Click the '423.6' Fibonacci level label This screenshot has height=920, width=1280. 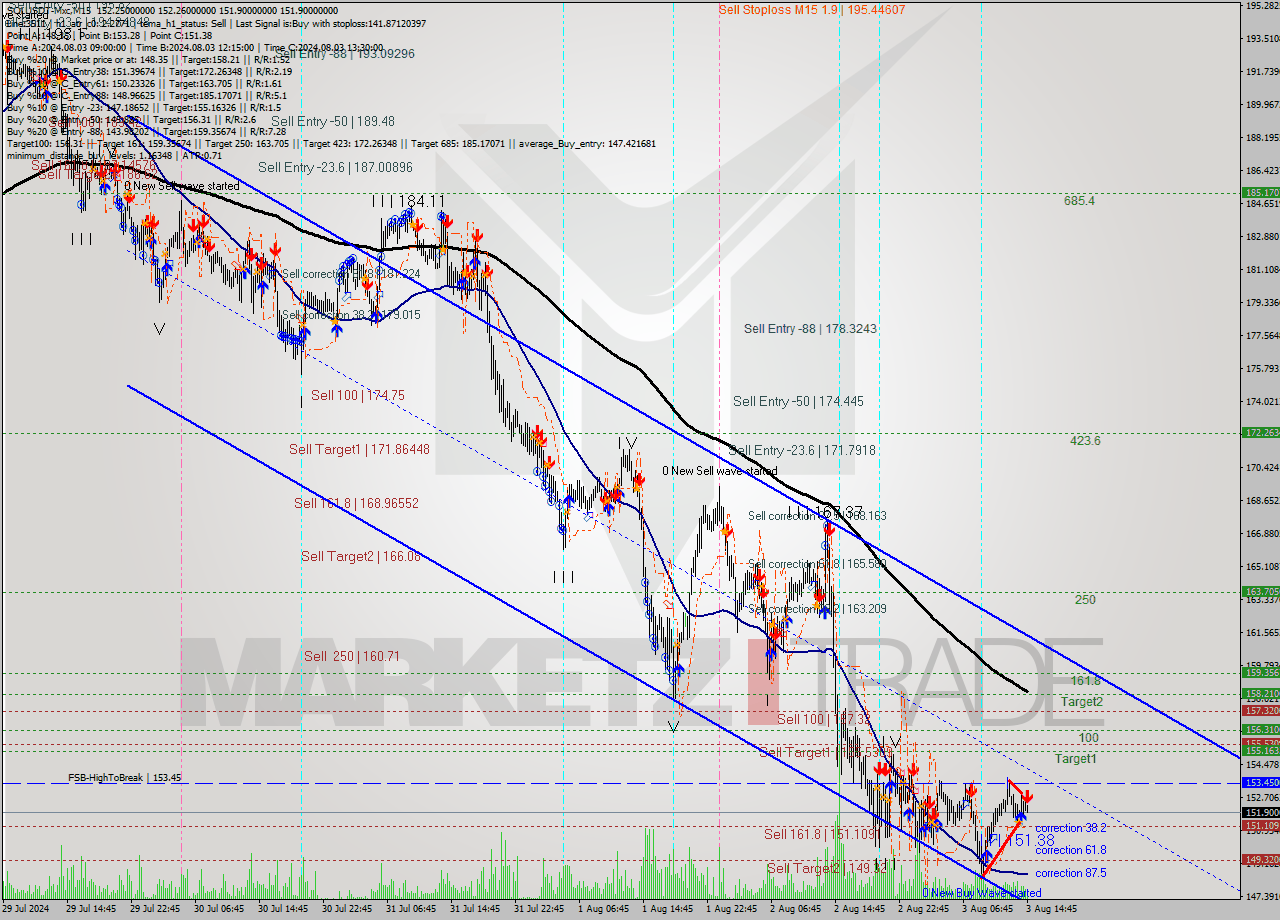pyautogui.click(x=1085, y=440)
